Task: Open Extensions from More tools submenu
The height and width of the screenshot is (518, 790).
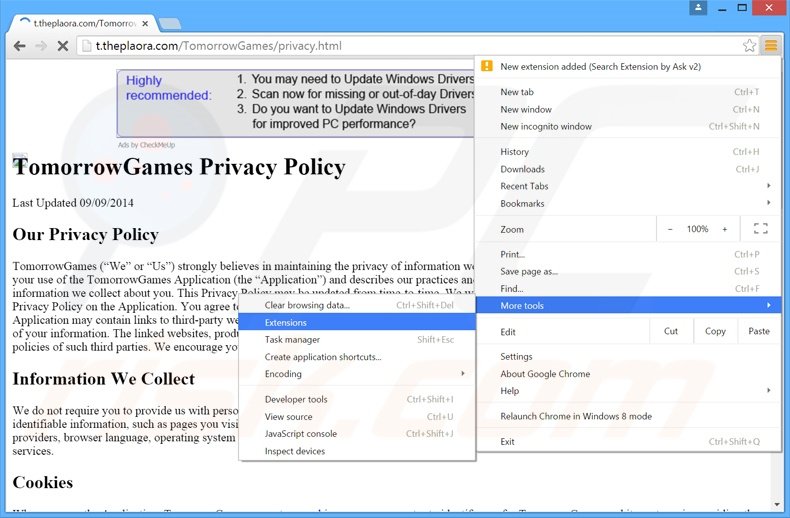Action: [x=357, y=322]
